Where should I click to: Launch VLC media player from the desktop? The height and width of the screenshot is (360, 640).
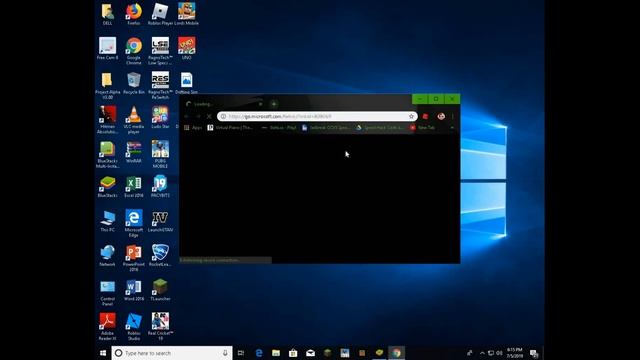pyautogui.click(x=133, y=120)
